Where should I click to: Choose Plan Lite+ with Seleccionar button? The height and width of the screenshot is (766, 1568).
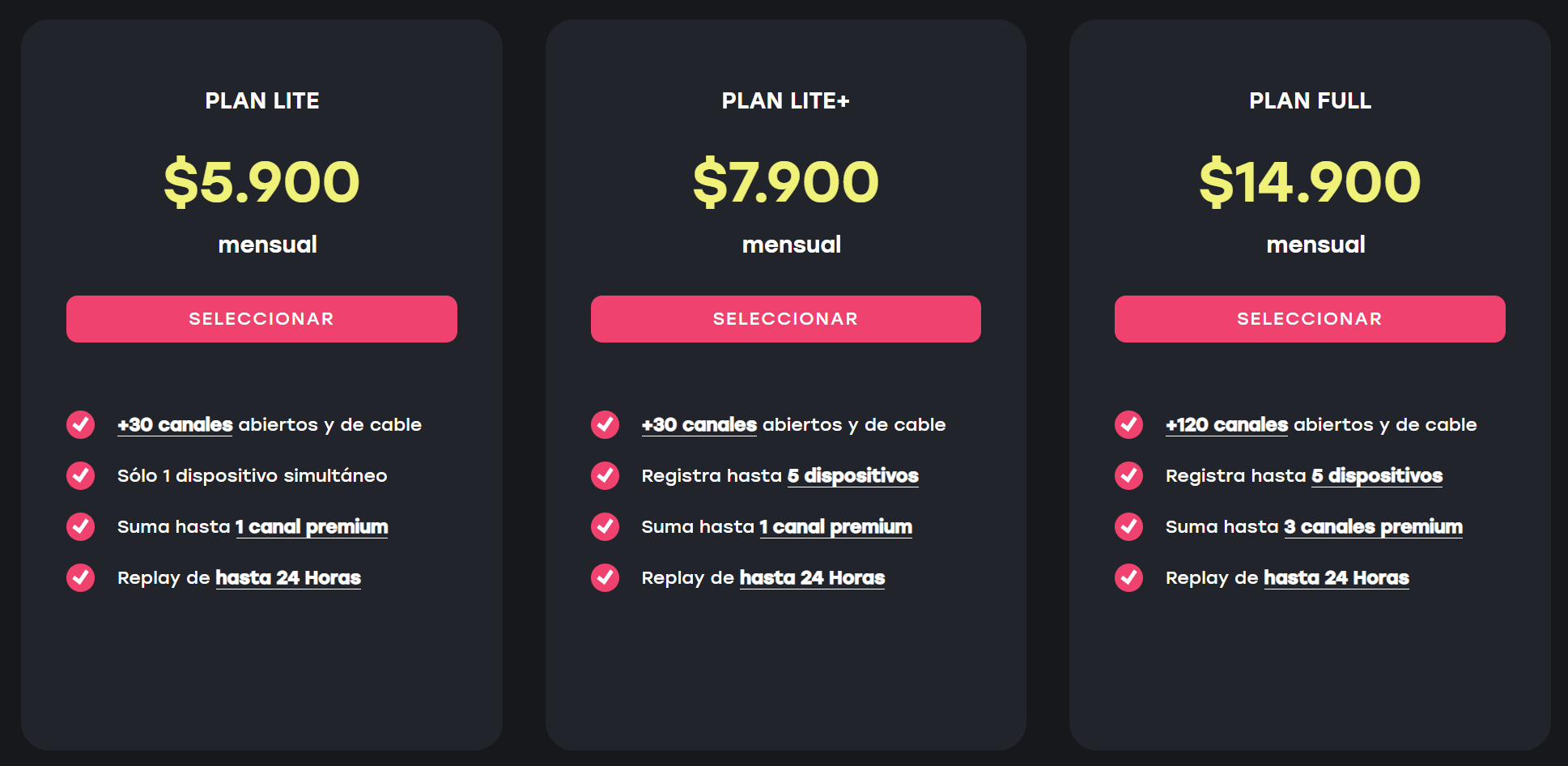tap(785, 319)
